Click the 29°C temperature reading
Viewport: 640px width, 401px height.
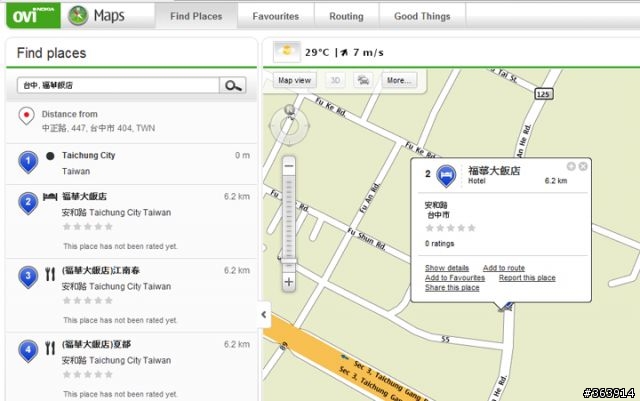click(317, 52)
